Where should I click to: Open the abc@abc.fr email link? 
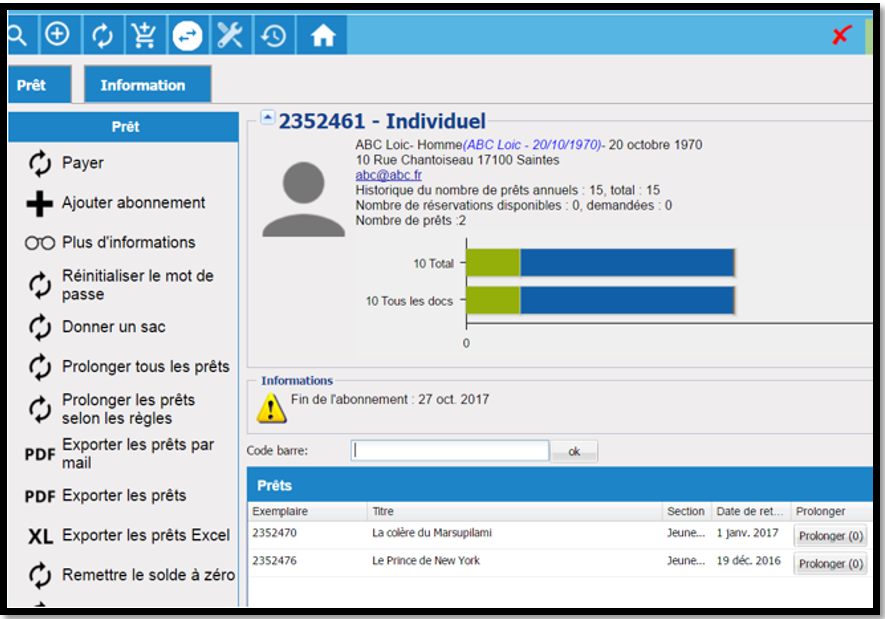(x=389, y=175)
